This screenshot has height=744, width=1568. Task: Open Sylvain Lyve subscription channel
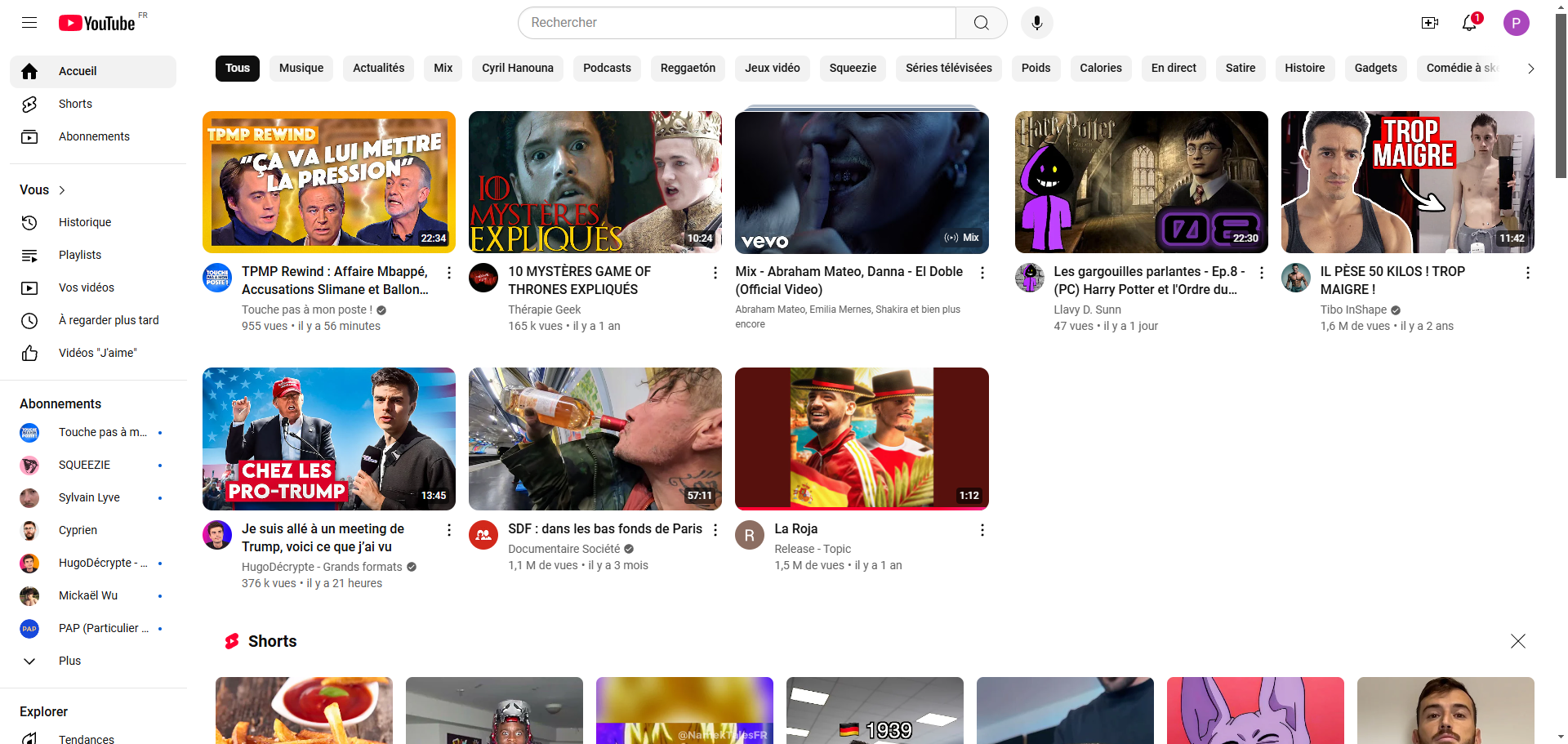coord(93,497)
